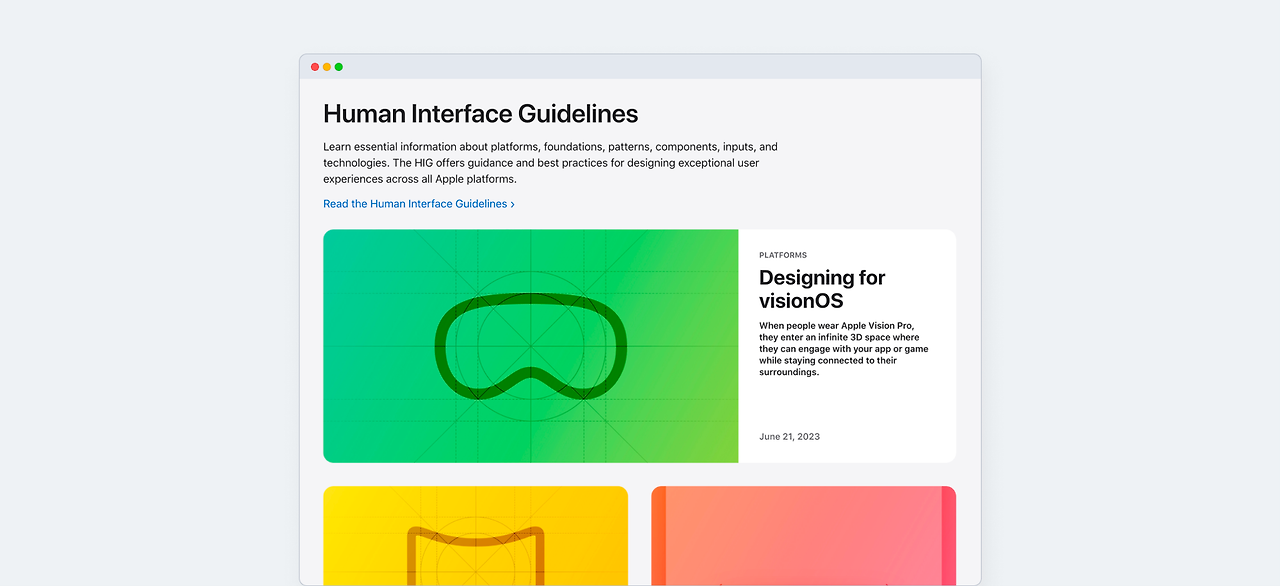Maximize the window with the green button

(339, 67)
